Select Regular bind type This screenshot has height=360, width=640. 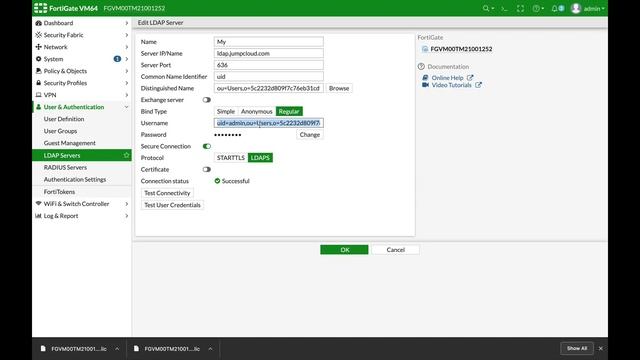(x=289, y=111)
